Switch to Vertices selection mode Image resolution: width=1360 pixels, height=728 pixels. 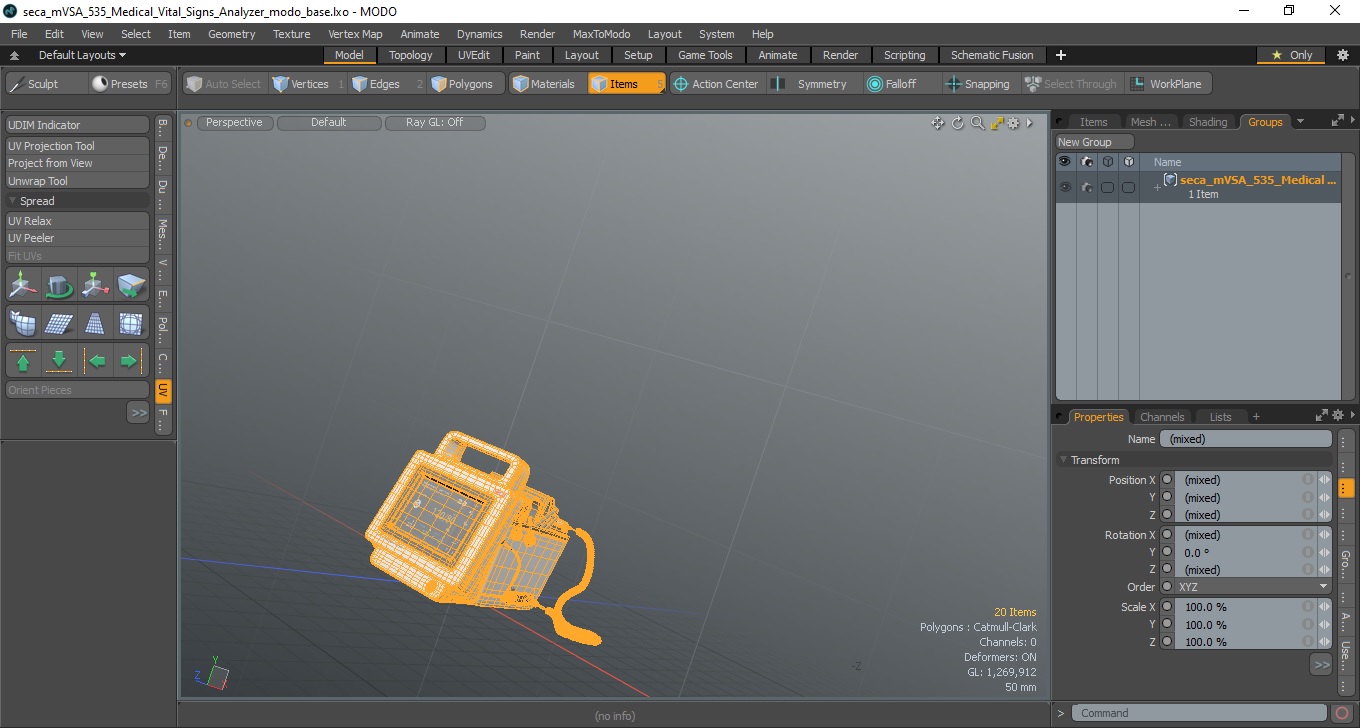coord(309,84)
